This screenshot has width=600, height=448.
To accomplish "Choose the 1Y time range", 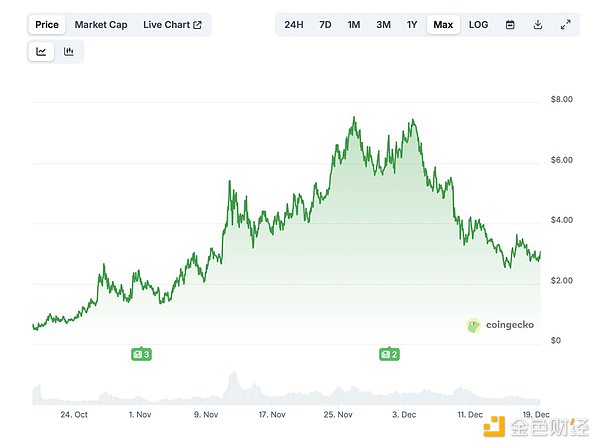I will 412,24.
